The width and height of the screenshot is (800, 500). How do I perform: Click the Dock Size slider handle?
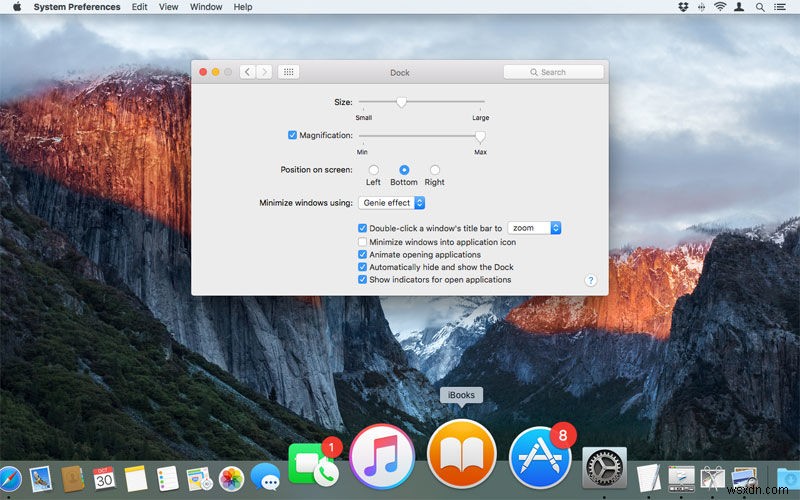pos(402,102)
